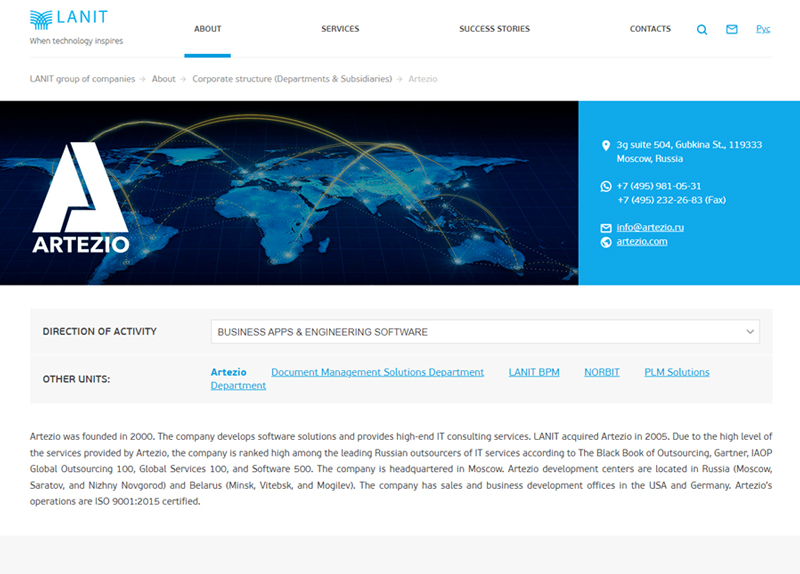This screenshot has width=800, height=574.
Task: Click the email envelope icon beside info@artezio.ru
Action: (x=605, y=228)
